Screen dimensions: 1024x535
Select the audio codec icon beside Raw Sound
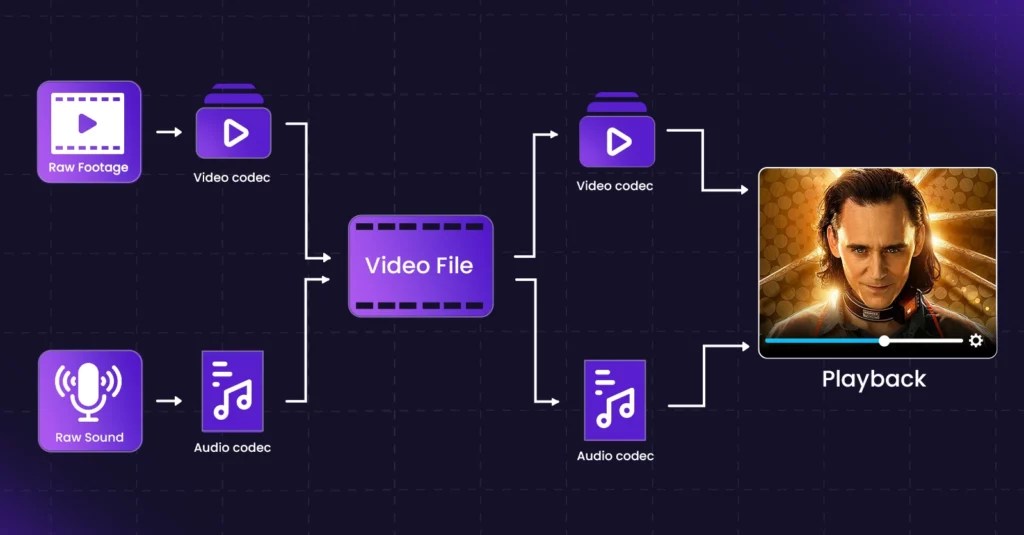(x=232, y=391)
